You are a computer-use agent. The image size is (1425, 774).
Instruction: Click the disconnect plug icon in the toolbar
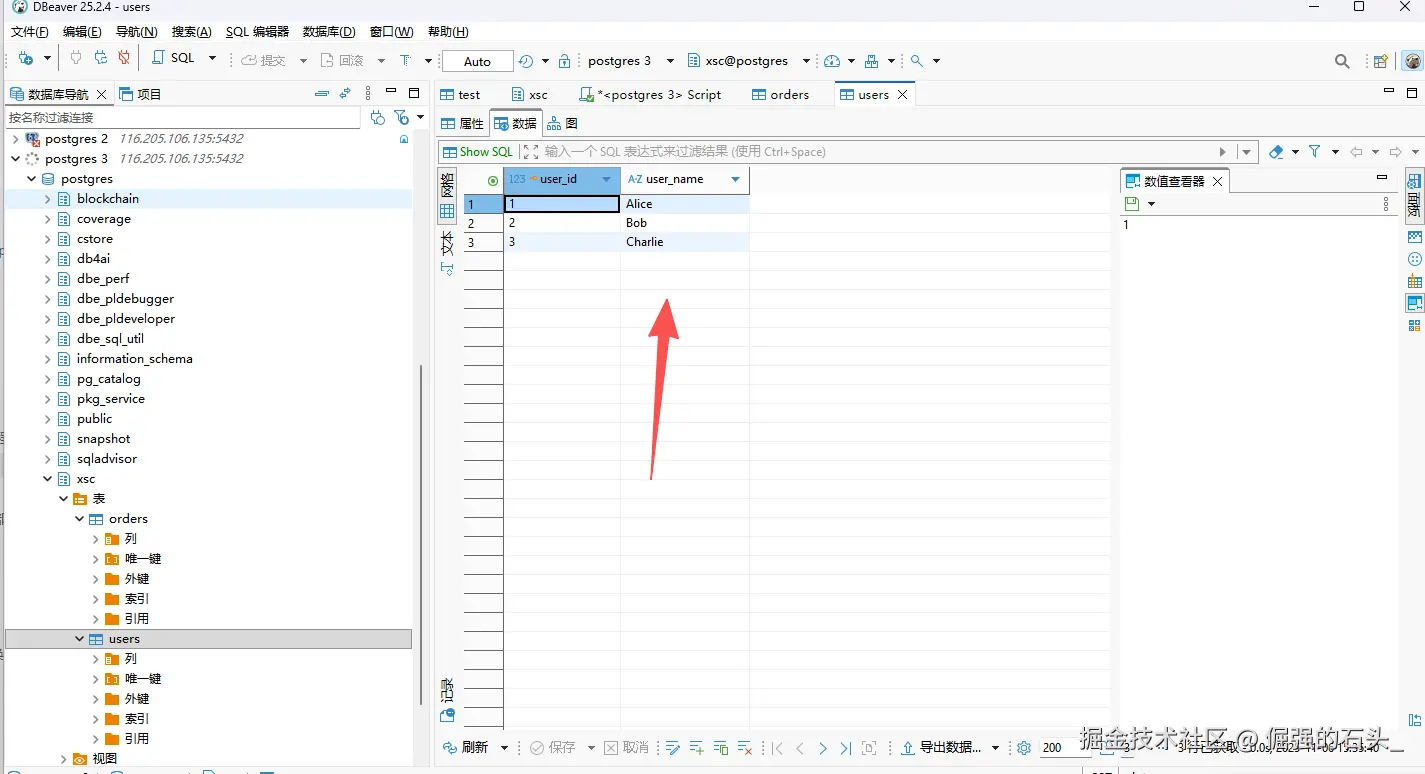[x=124, y=59]
